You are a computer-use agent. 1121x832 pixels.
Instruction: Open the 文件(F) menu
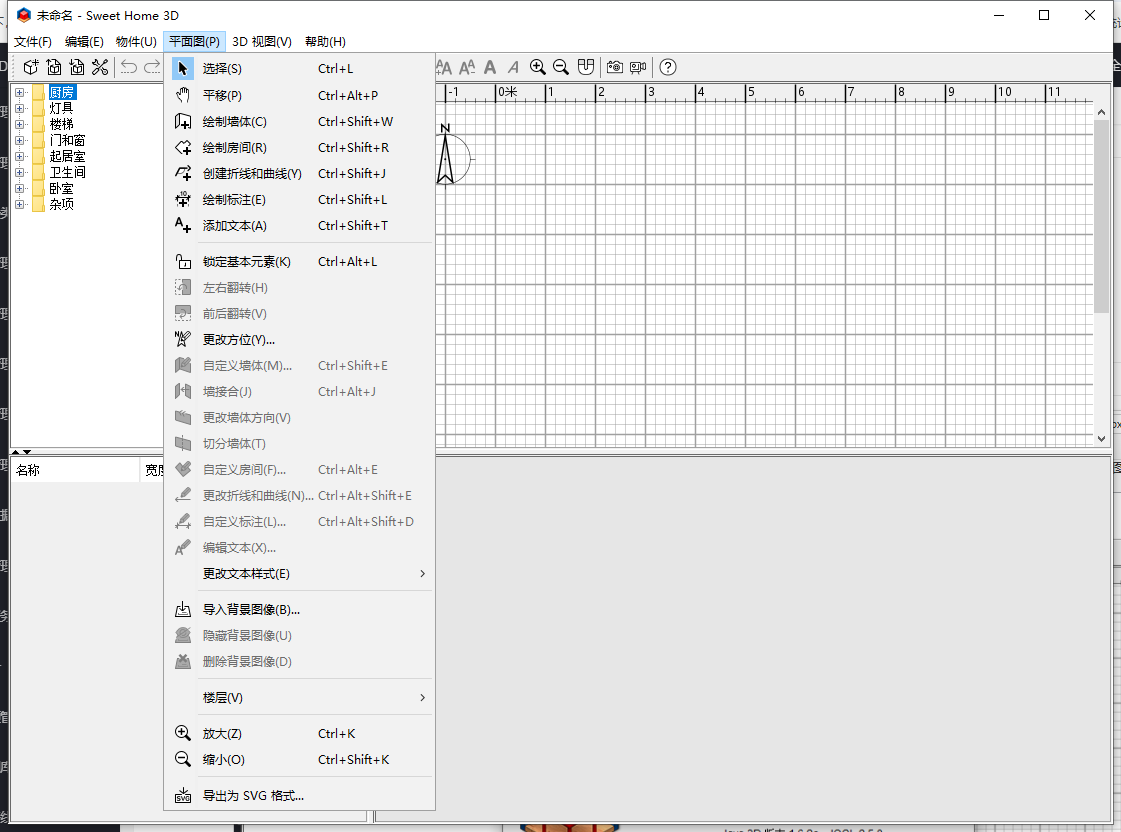tap(33, 41)
